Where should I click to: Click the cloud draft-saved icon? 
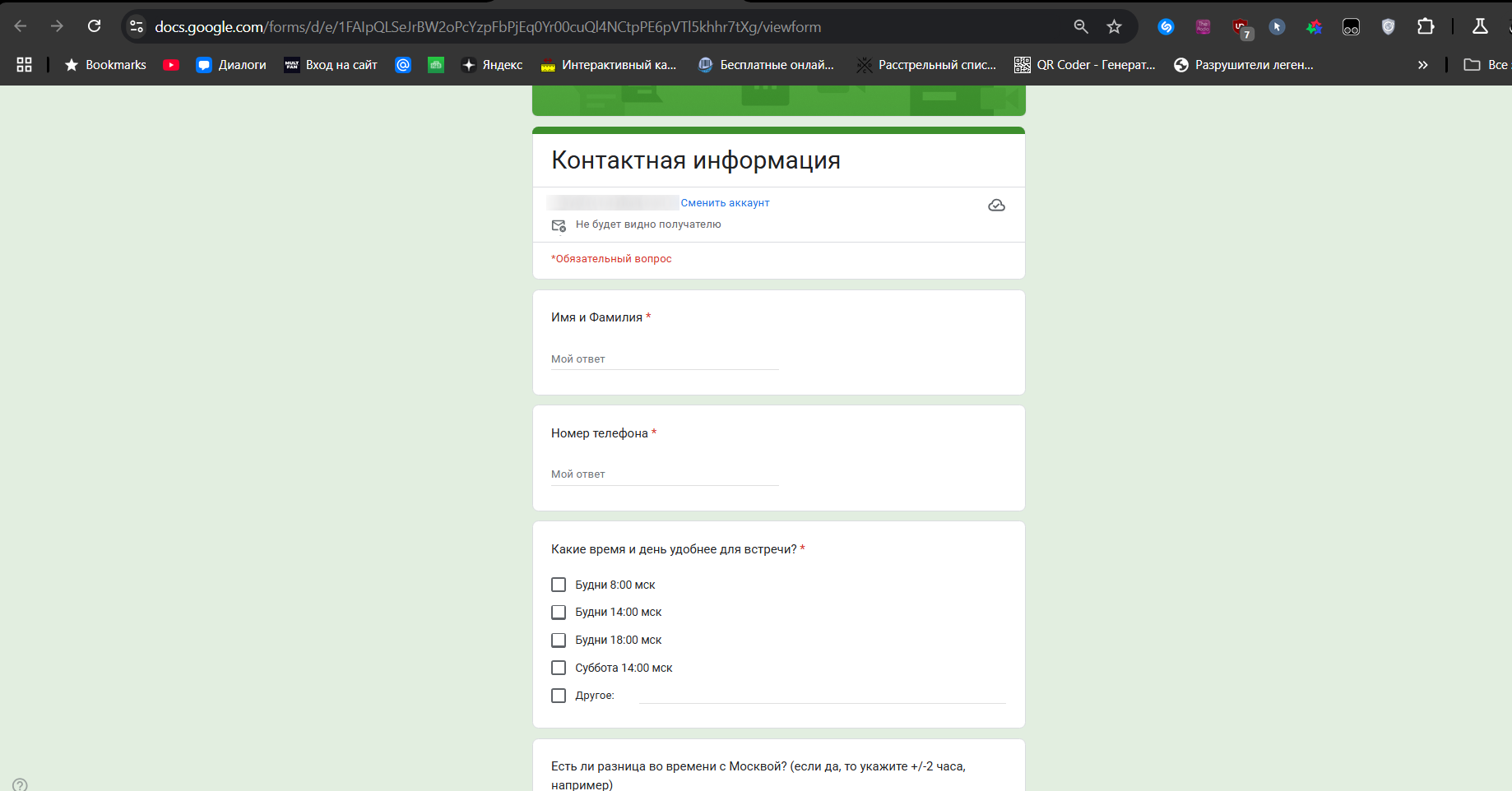point(996,206)
